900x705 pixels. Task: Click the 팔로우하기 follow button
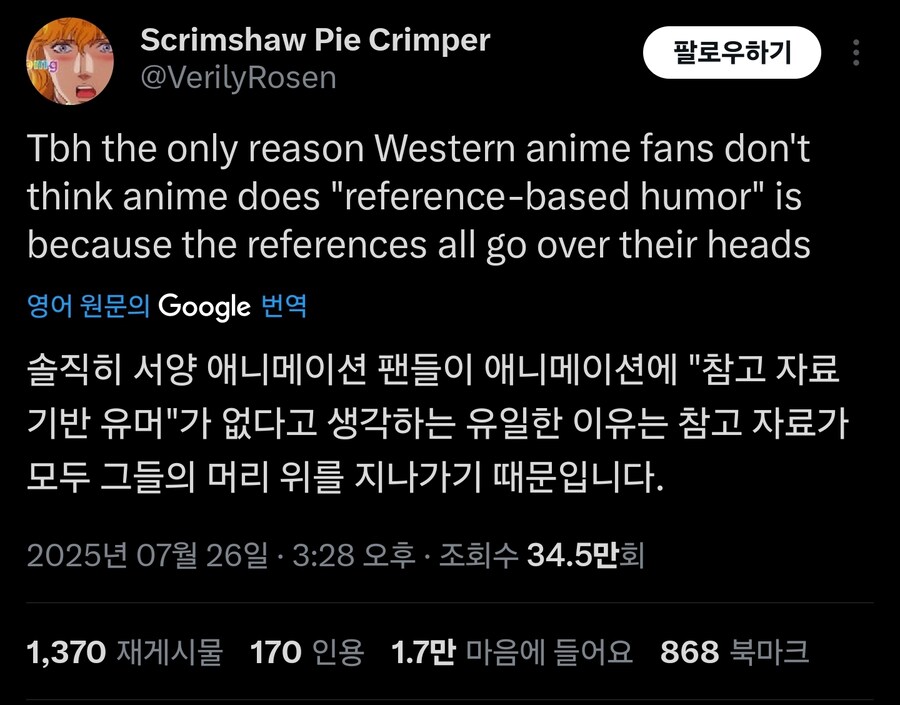[x=732, y=52]
